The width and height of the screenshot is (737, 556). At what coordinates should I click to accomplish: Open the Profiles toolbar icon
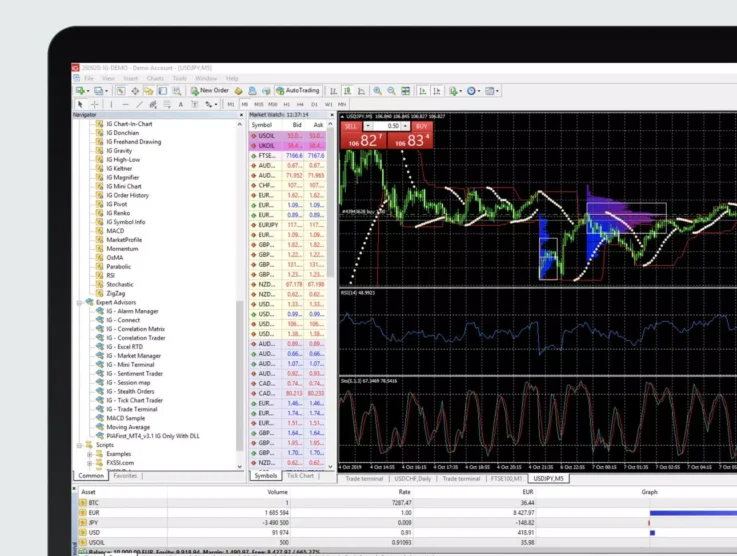(98, 91)
